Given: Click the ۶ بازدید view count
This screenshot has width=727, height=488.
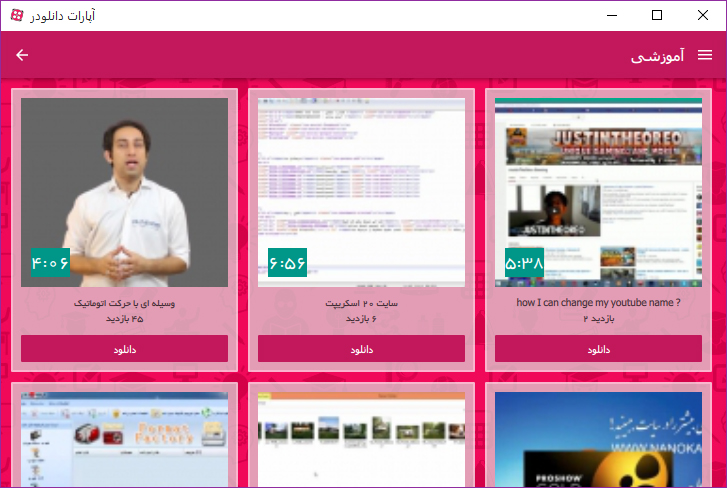Looking at the screenshot, I should click(361, 319).
